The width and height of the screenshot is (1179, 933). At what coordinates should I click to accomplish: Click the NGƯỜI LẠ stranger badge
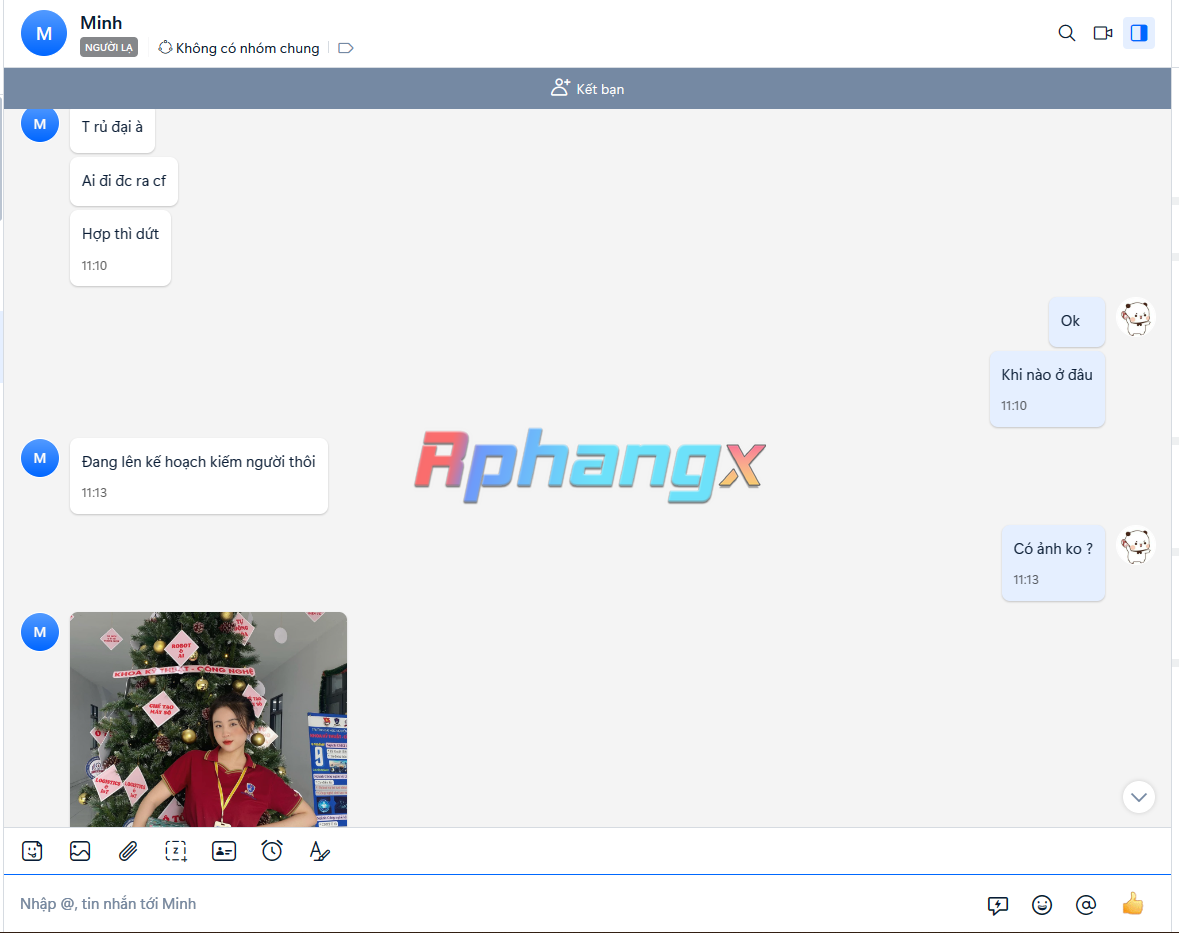click(x=109, y=47)
